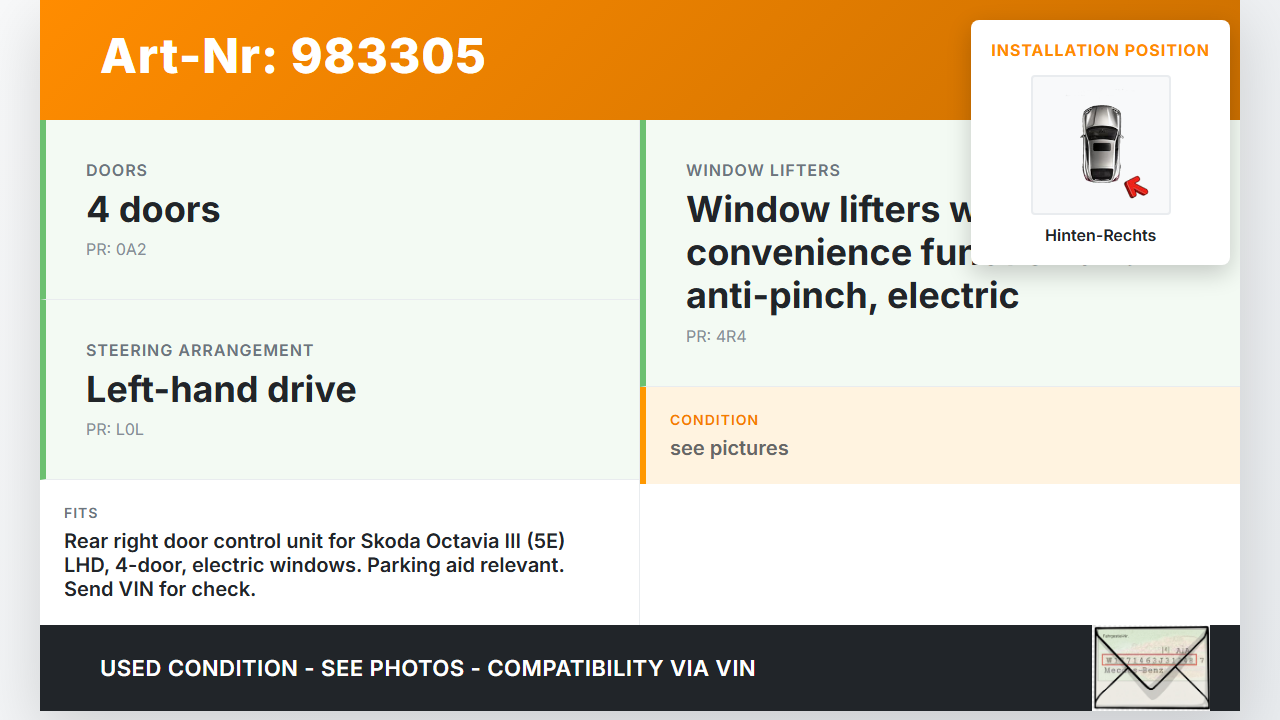This screenshot has height=720, width=1280.
Task: Click the "PR: 0A2" code
Action: [x=116, y=250]
